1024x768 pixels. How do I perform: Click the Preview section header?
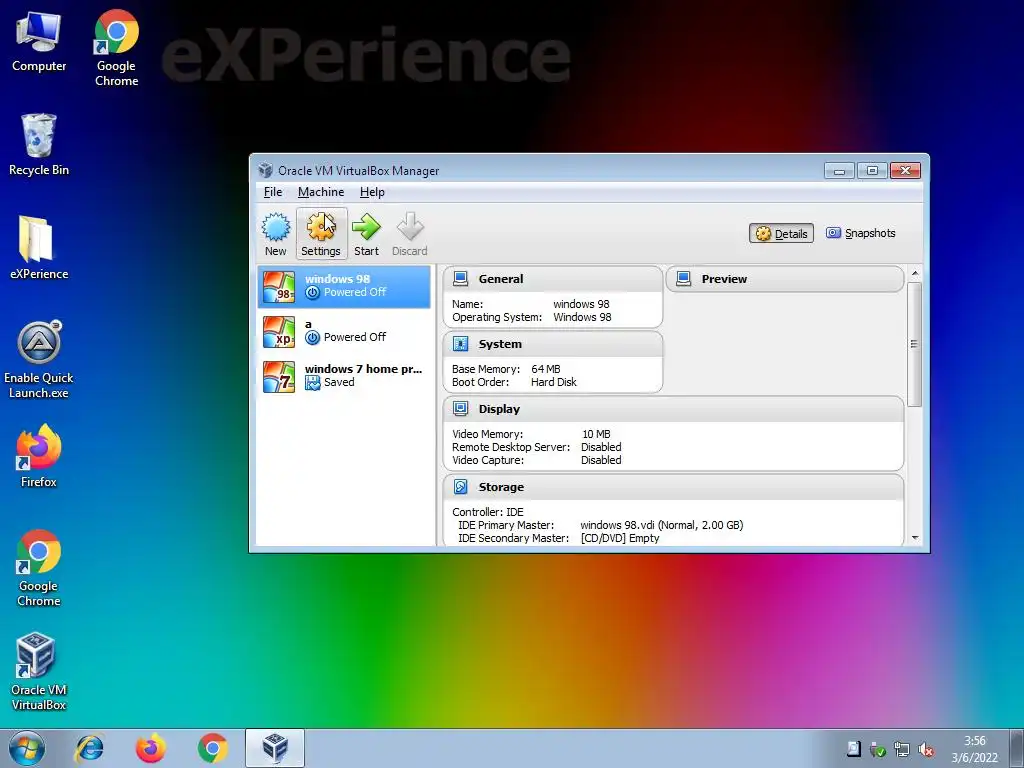[x=785, y=279]
